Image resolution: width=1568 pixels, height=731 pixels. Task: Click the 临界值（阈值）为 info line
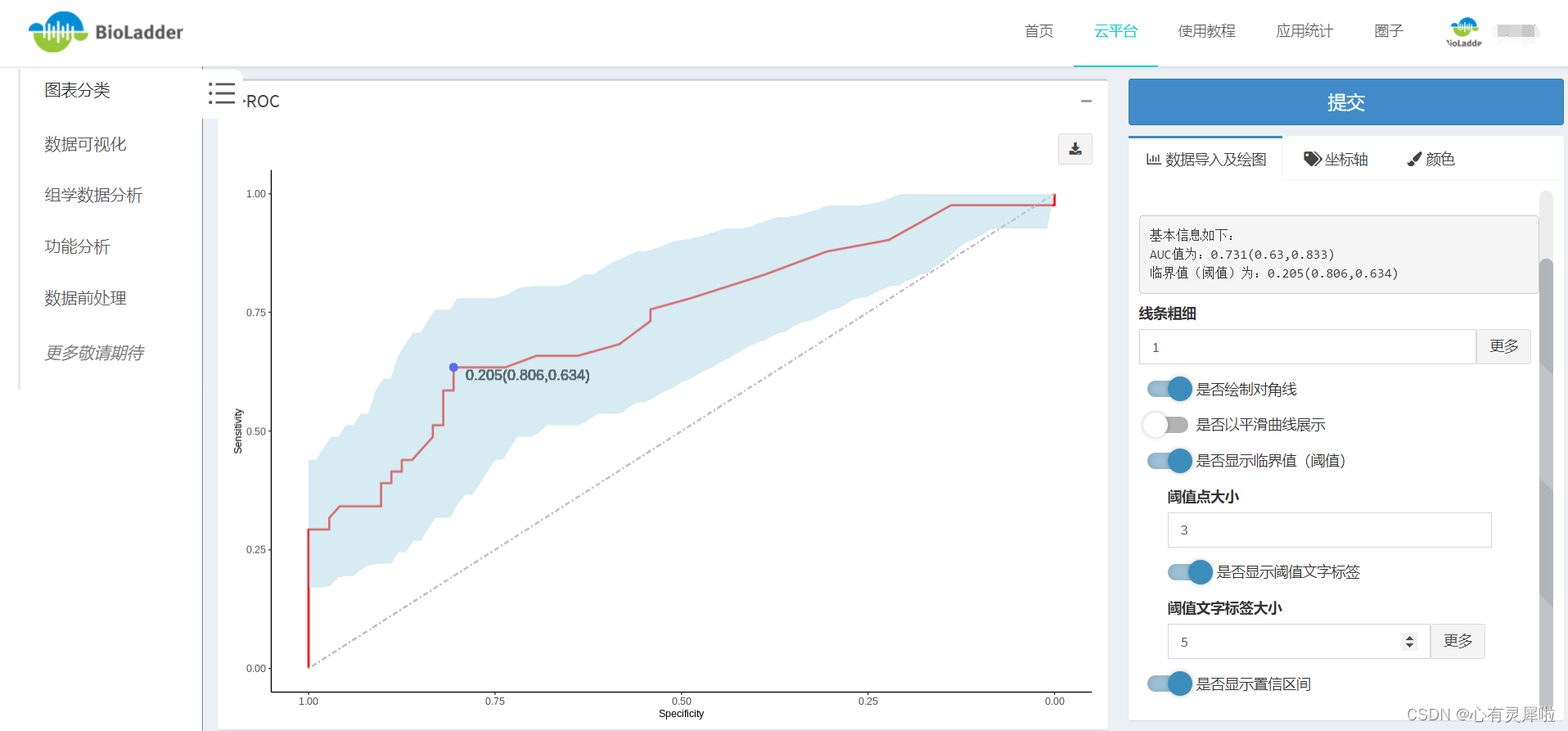(1273, 273)
